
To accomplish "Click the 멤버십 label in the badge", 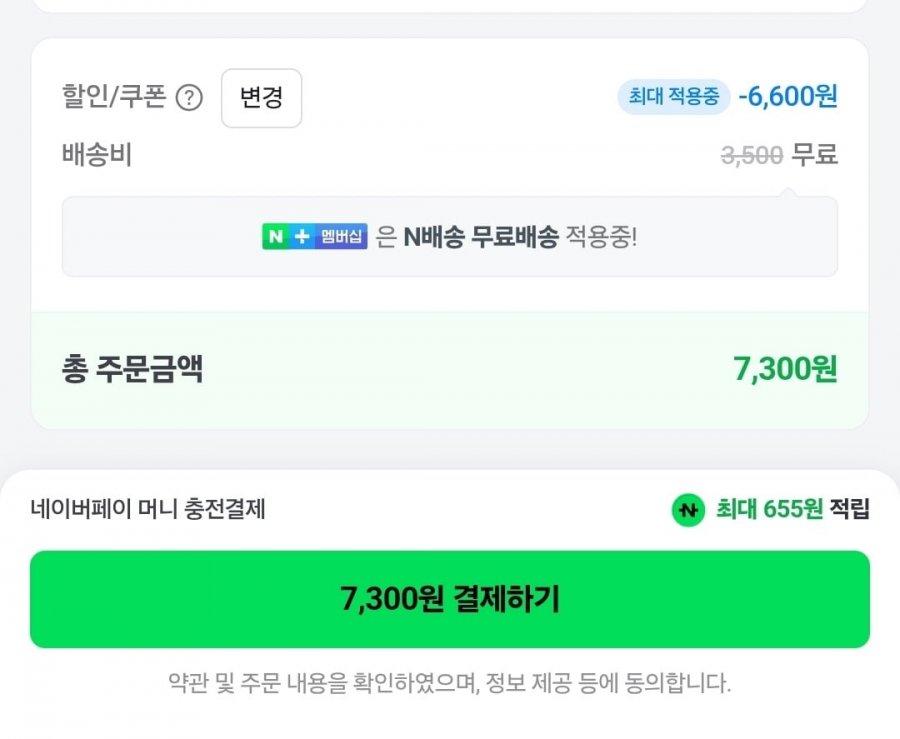I will pos(342,237).
